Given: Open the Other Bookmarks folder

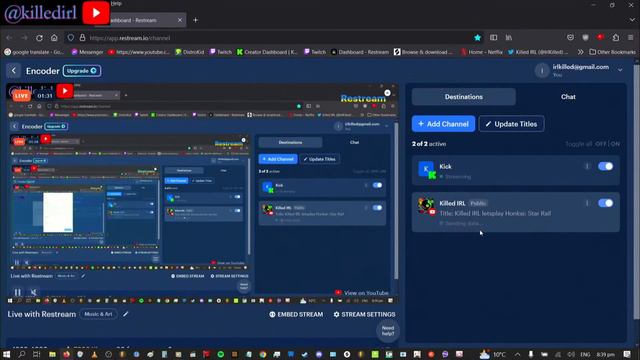Looking at the screenshot, I should pyautogui.click(x=612, y=52).
